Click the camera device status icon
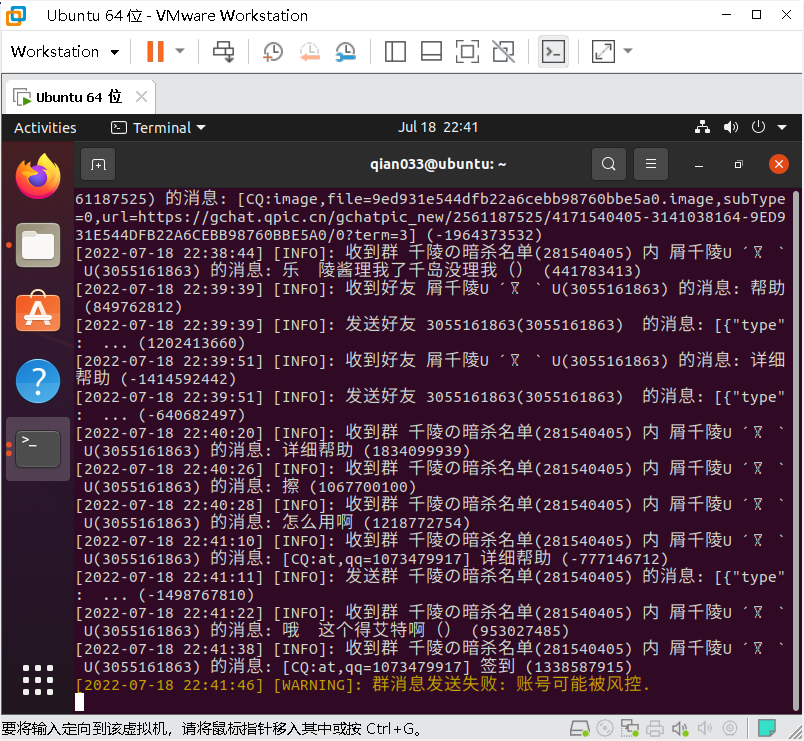 [x=730, y=728]
